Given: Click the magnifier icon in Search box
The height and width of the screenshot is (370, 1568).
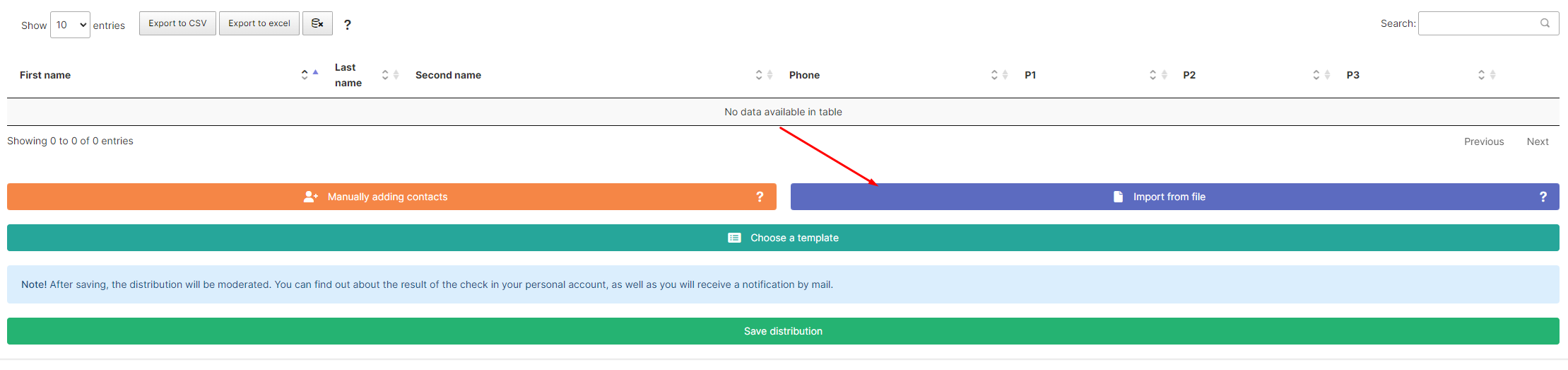Looking at the screenshot, I should point(1545,23).
